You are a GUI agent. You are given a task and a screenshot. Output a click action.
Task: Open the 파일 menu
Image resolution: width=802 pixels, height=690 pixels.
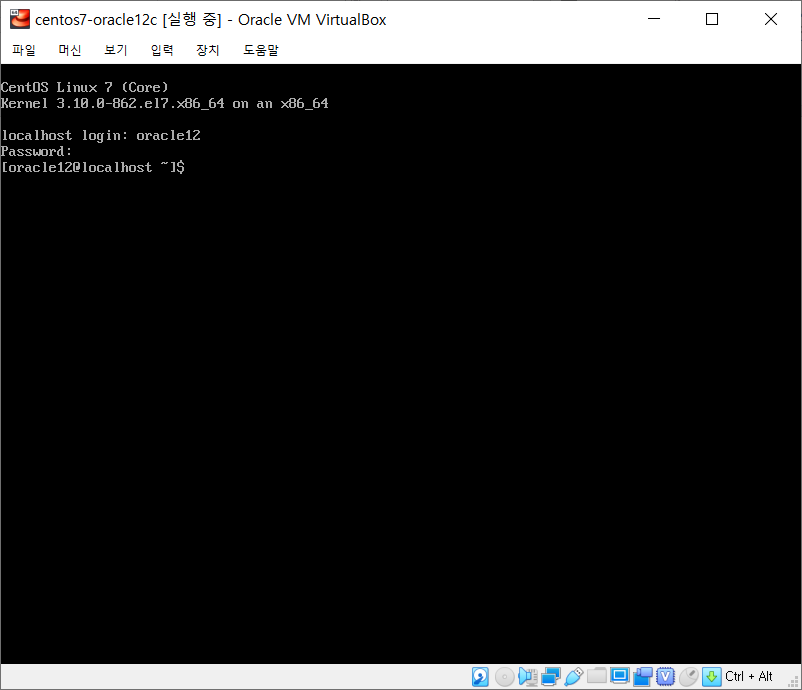(24, 50)
